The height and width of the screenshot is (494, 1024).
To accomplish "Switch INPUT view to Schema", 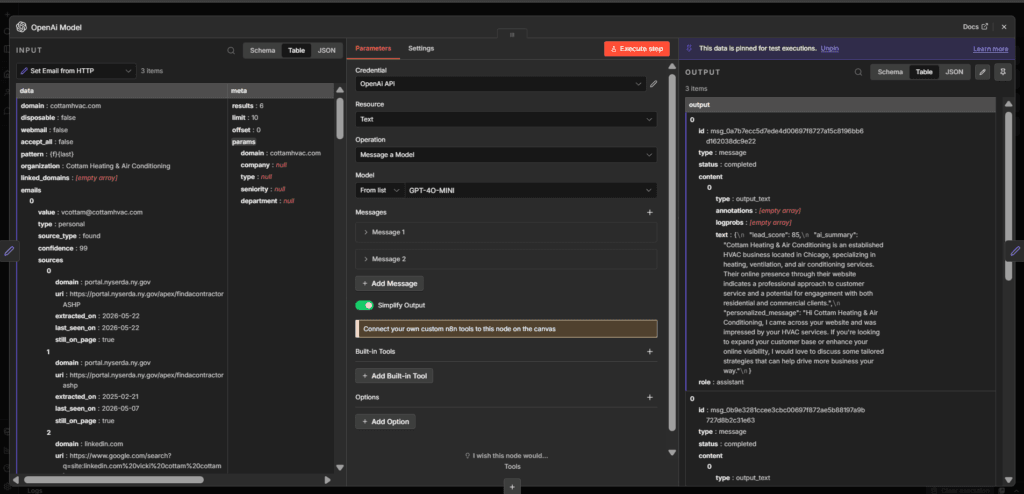I will click(x=263, y=50).
